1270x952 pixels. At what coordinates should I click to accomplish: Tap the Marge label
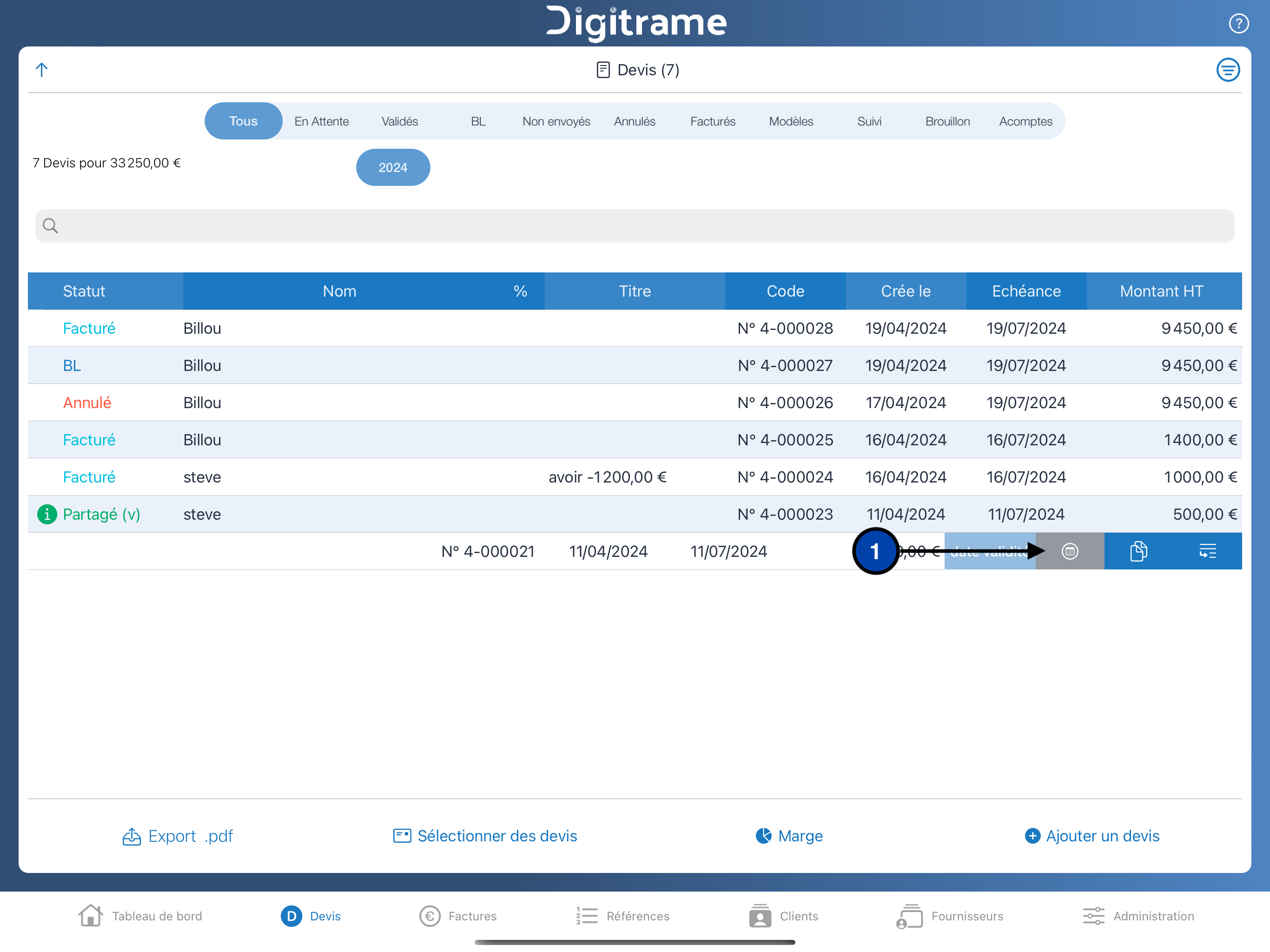[800, 836]
